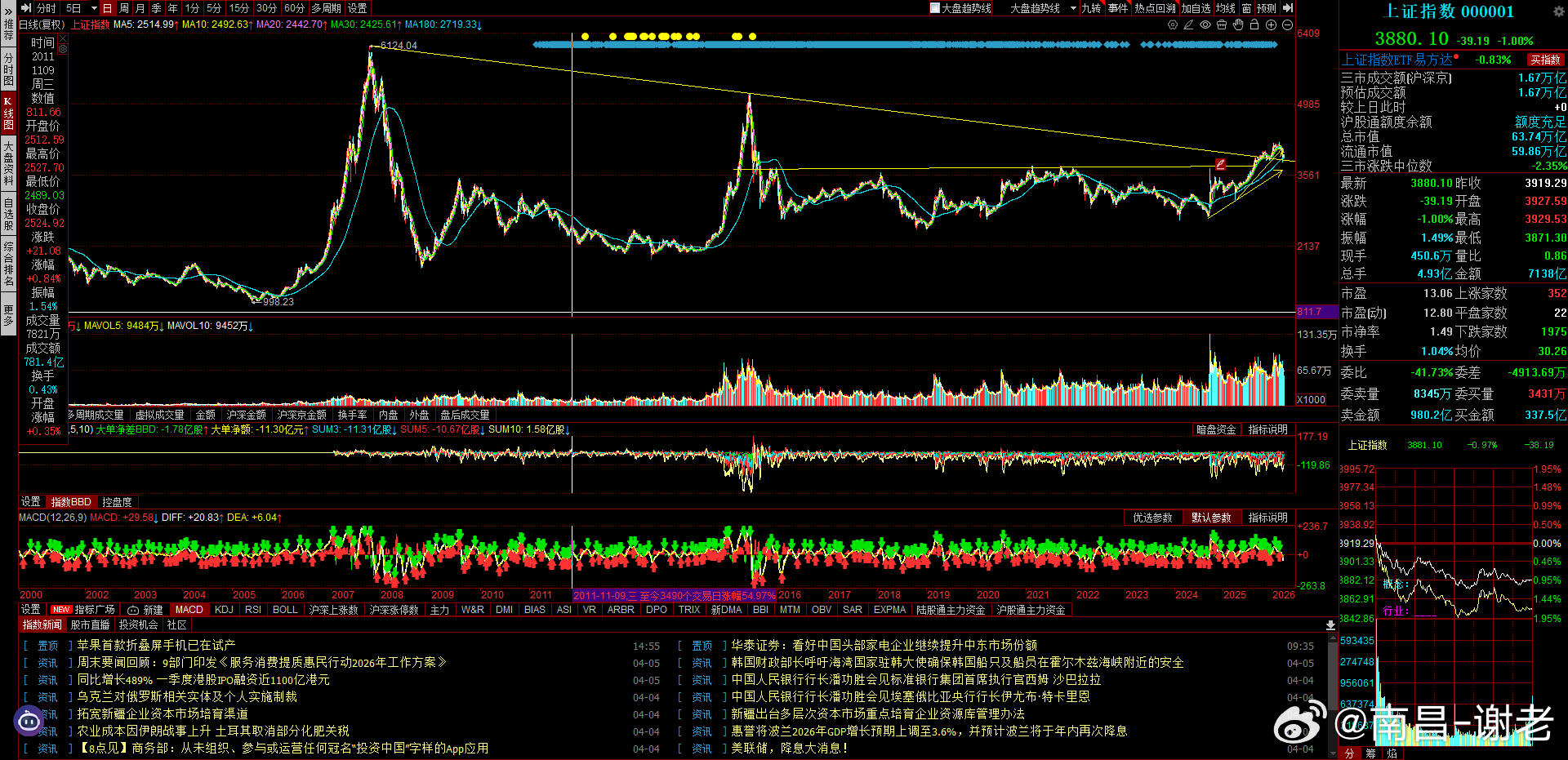Open the 自选股 sidebar section

pos(8,213)
